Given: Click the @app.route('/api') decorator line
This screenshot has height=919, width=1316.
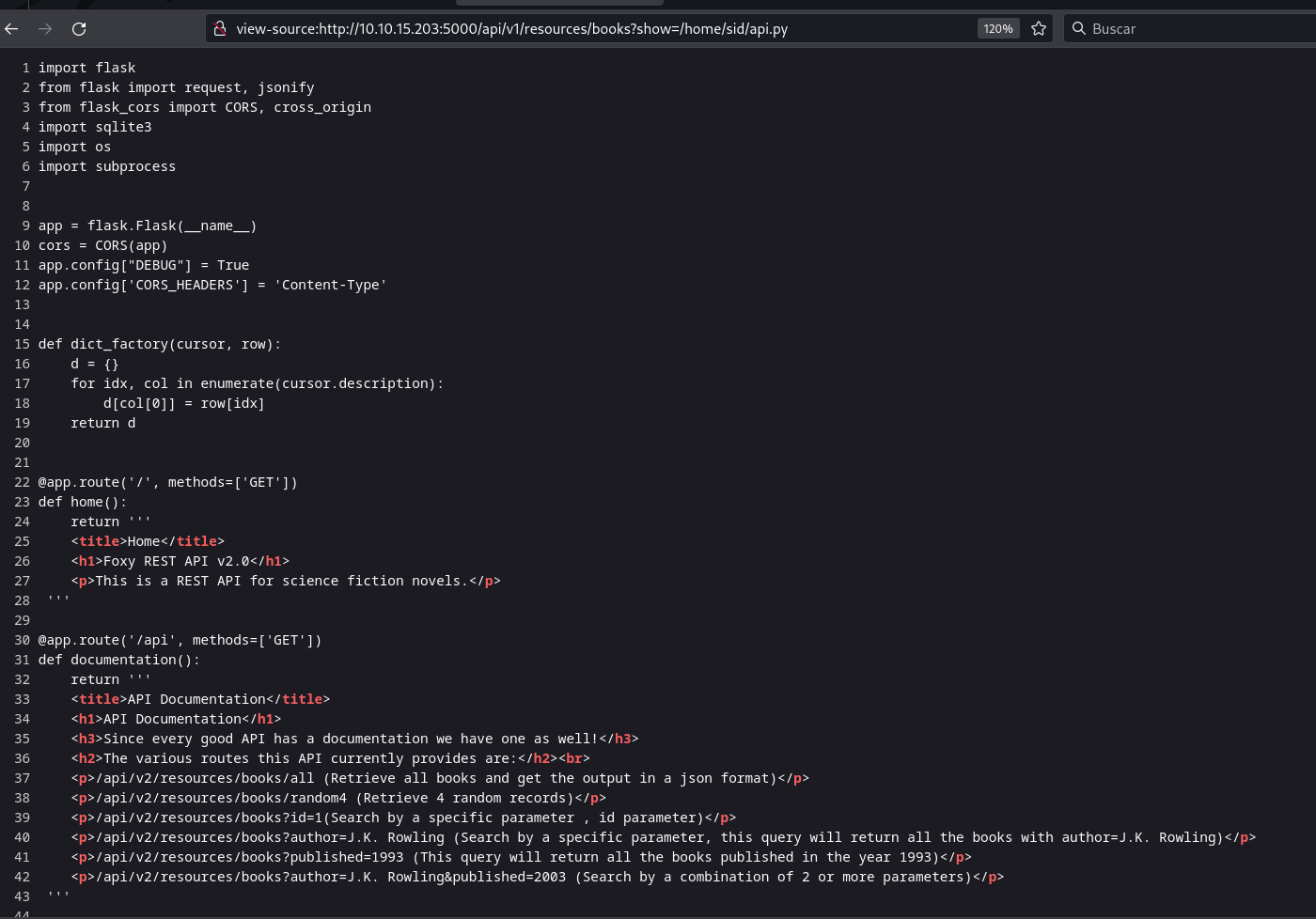Looking at the screenshot, I should (x=180, y=641).
